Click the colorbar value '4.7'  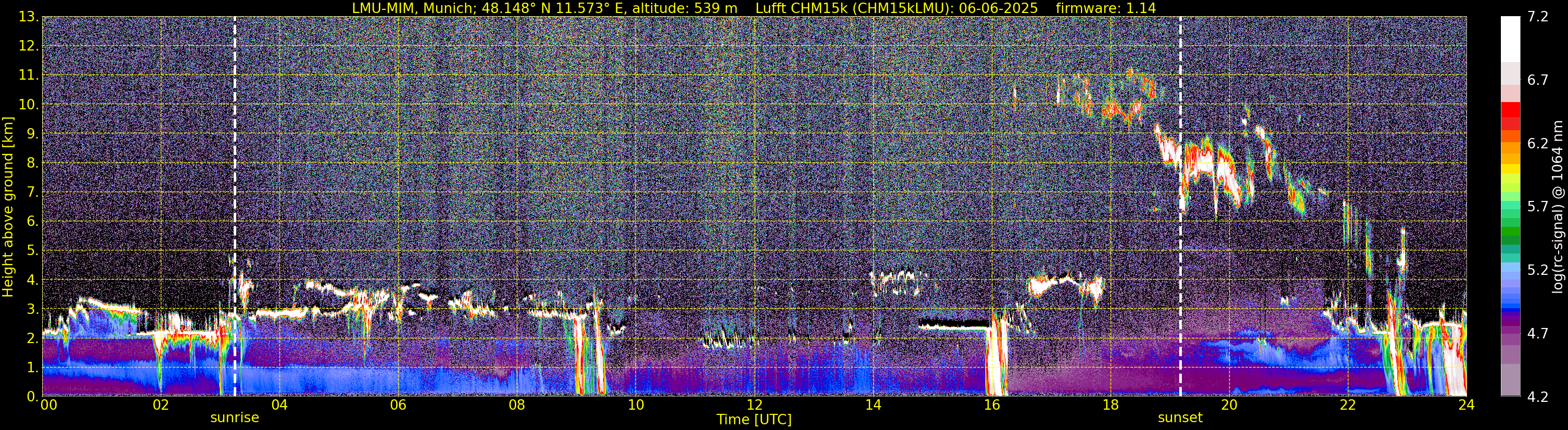pos(1538,334)
